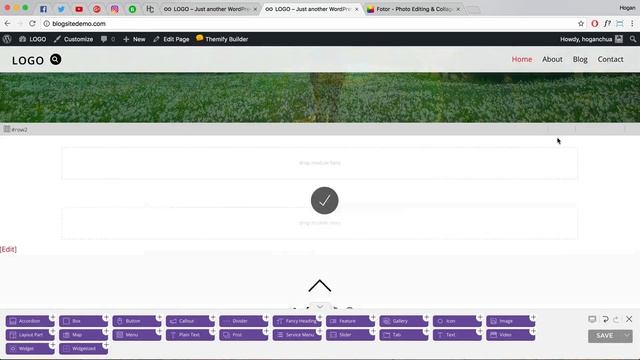Viewport: 640px width, 360px height.
Task: Select the Video module
Action: tap(511, 335)
